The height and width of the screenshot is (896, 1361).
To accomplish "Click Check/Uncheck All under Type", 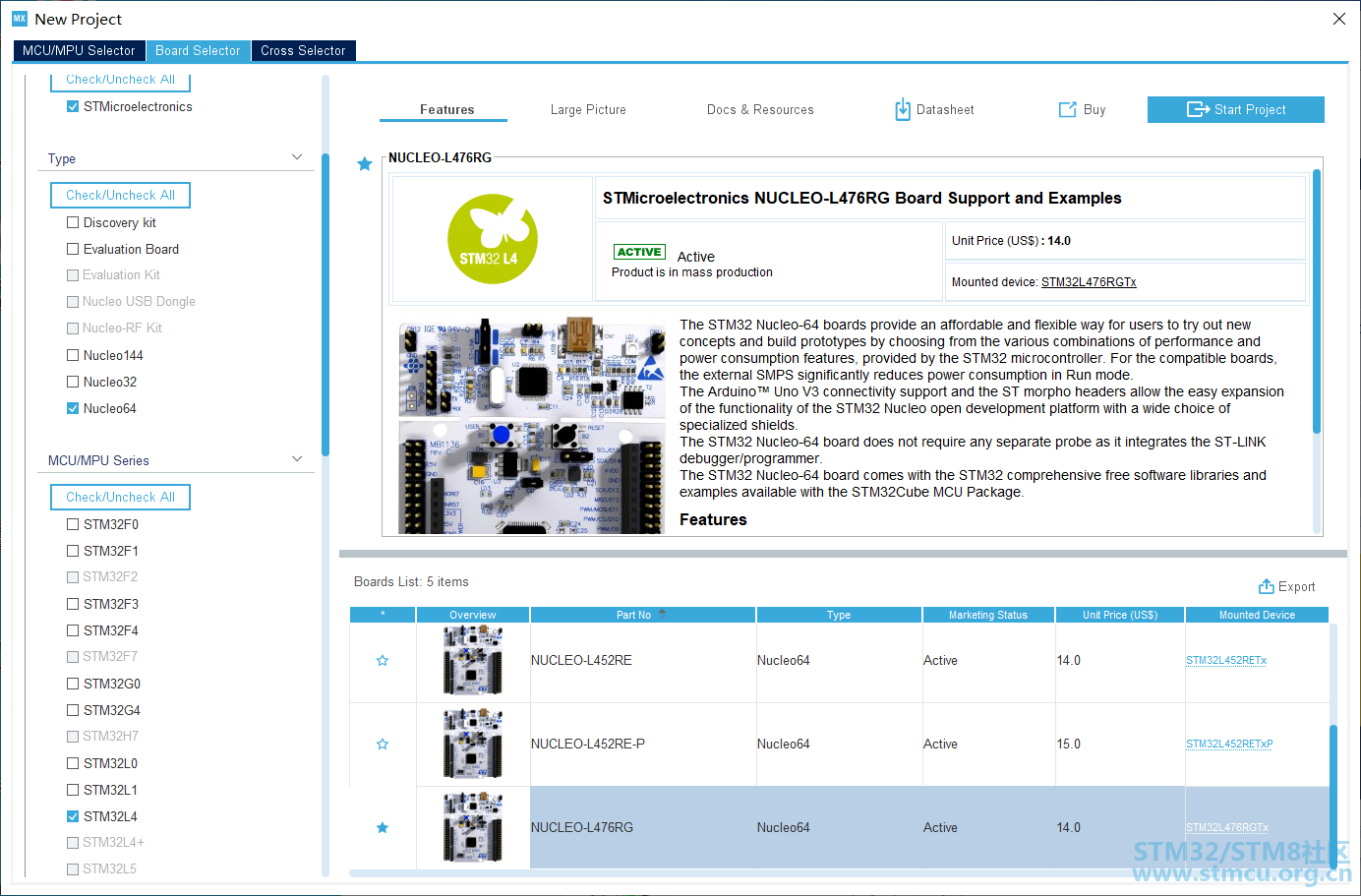I will click(120, 195).
